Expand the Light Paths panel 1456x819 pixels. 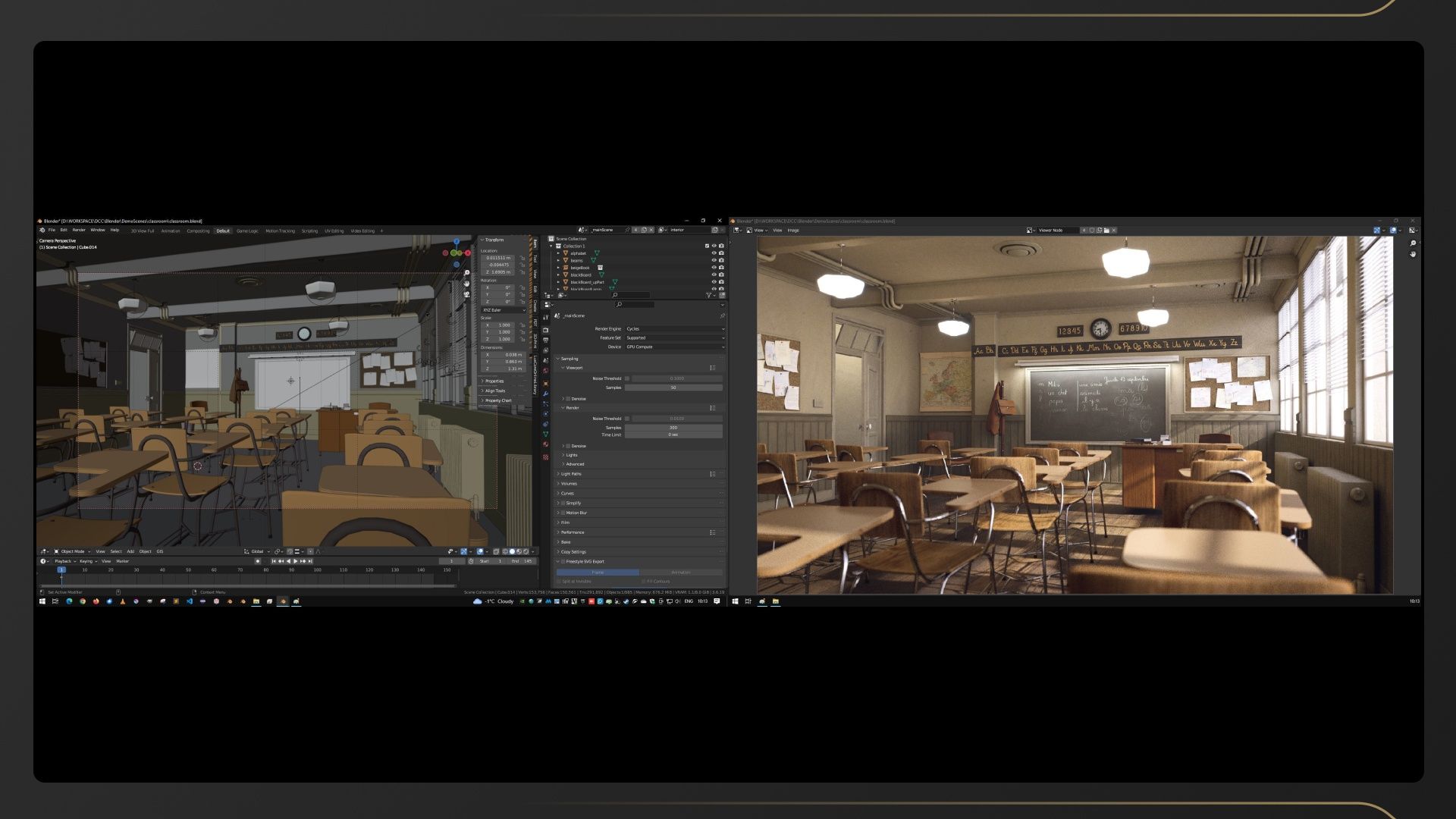(x=571, y=474)
